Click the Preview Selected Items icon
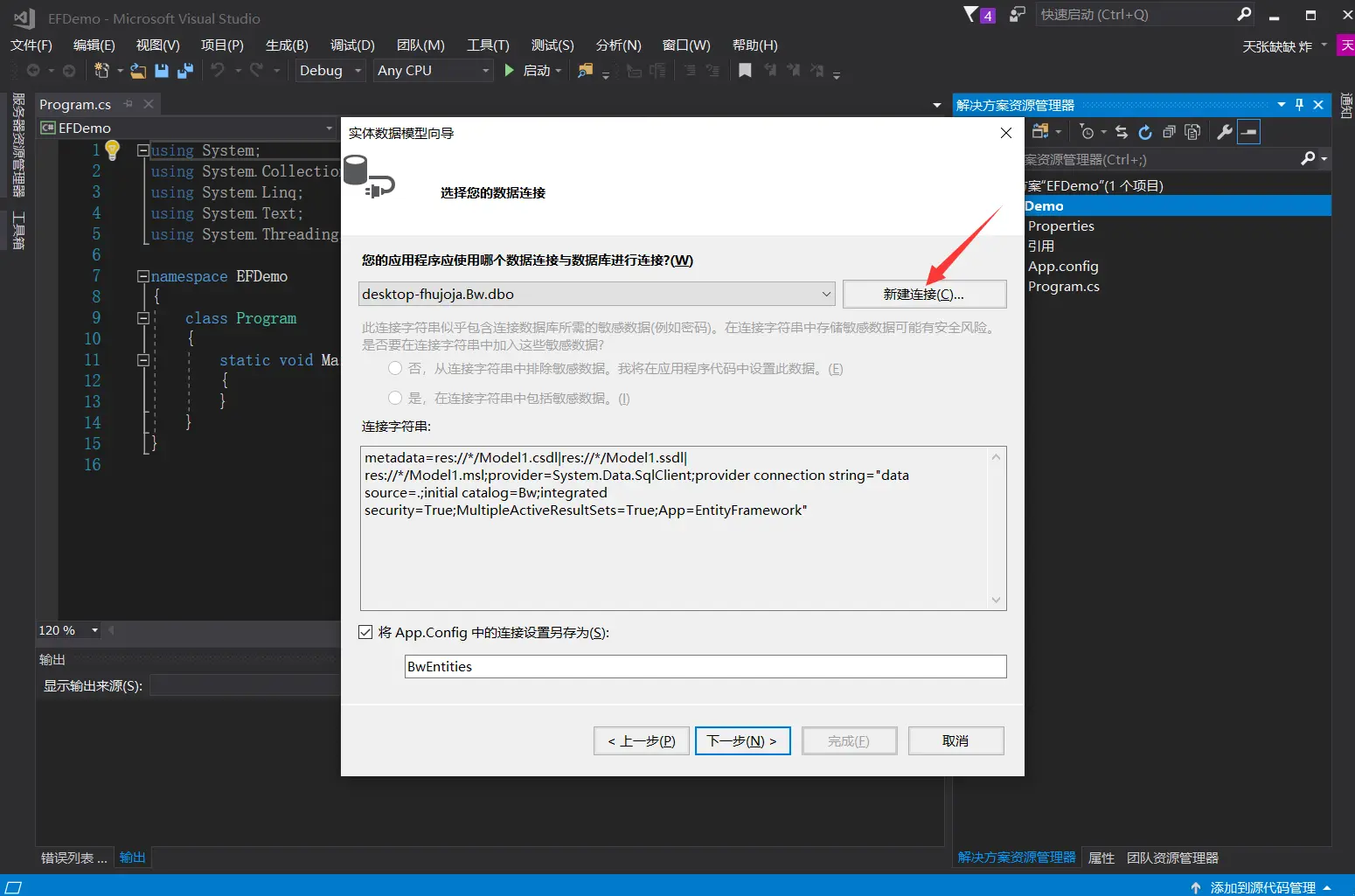This screenshot has height=896, width=1355. click(x=1249, y=132)
